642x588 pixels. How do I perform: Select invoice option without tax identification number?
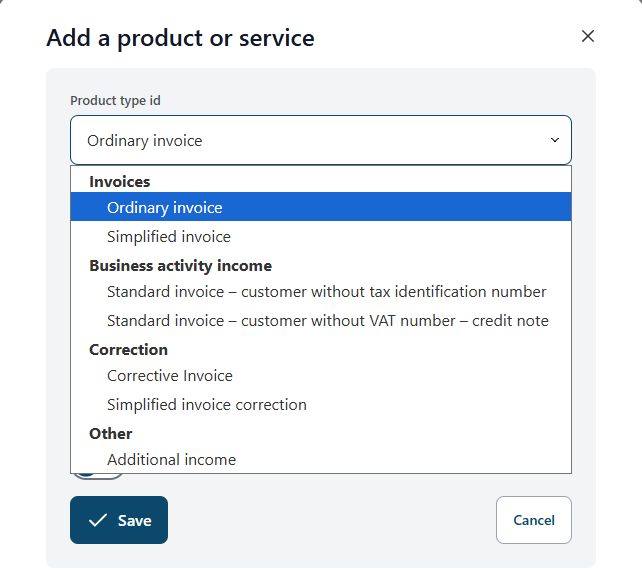tap(326, 292)
